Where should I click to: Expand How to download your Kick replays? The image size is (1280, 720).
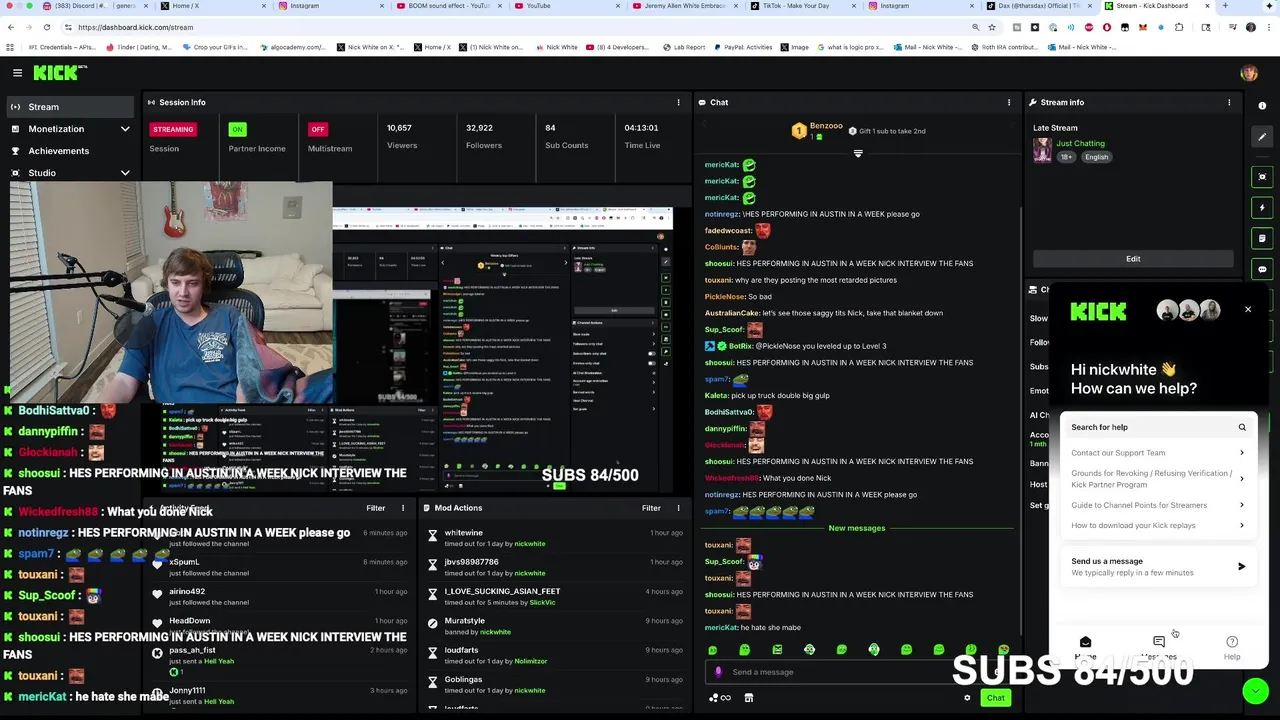(1158, 525)
